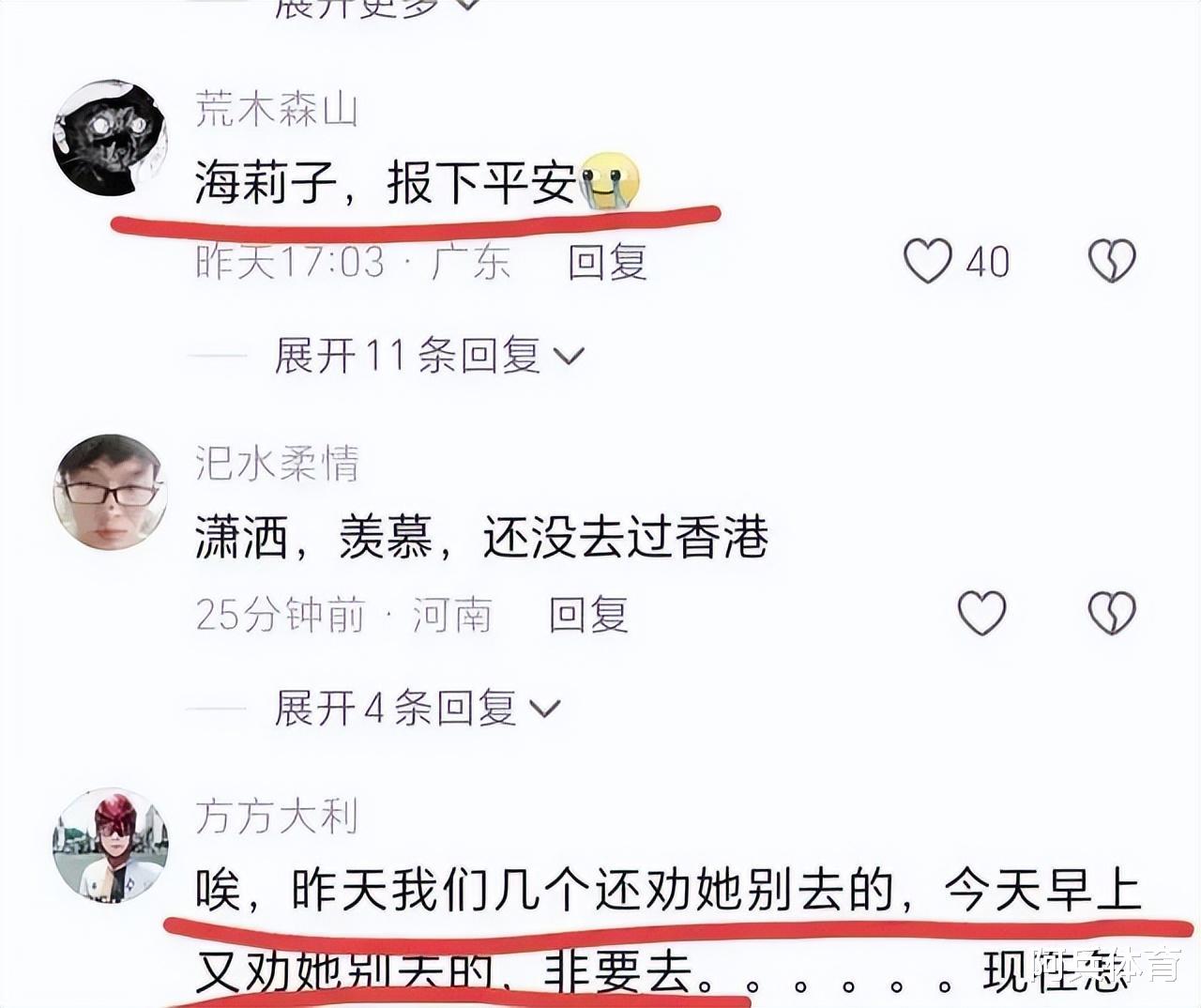Image resolution: width=1201 pixels, height=1008 pixels.
Task: Click the crying emoji in 海莉子 comment
Action: click(610, 180)
